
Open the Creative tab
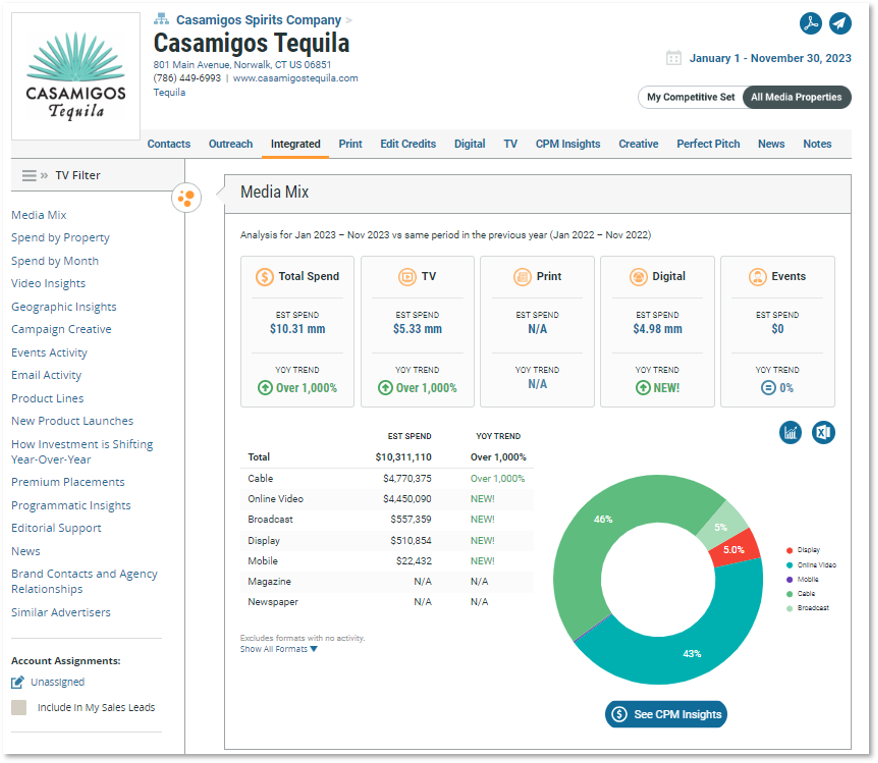tap(638, 144)
